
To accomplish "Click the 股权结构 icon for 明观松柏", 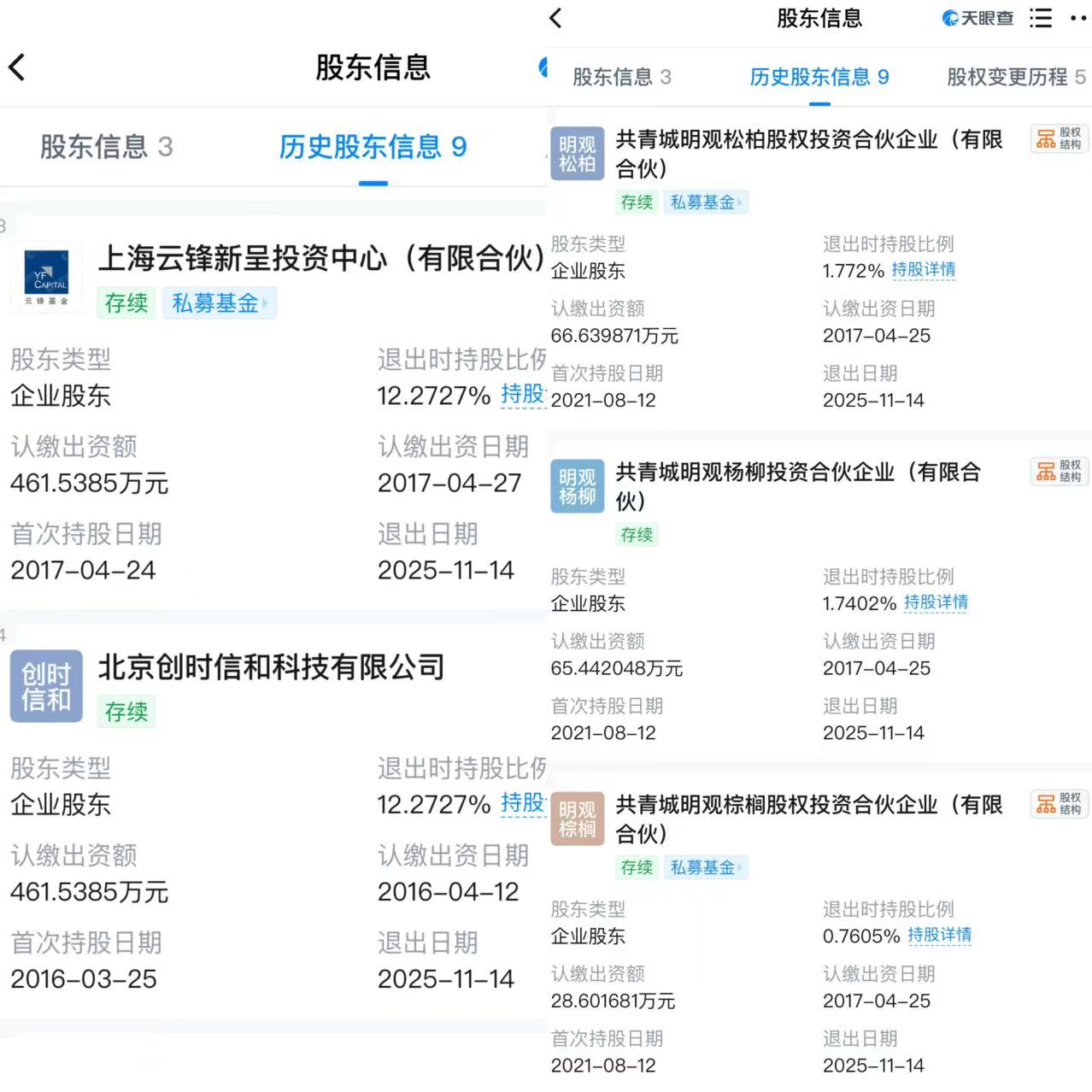I will (x=1059, y=139).
